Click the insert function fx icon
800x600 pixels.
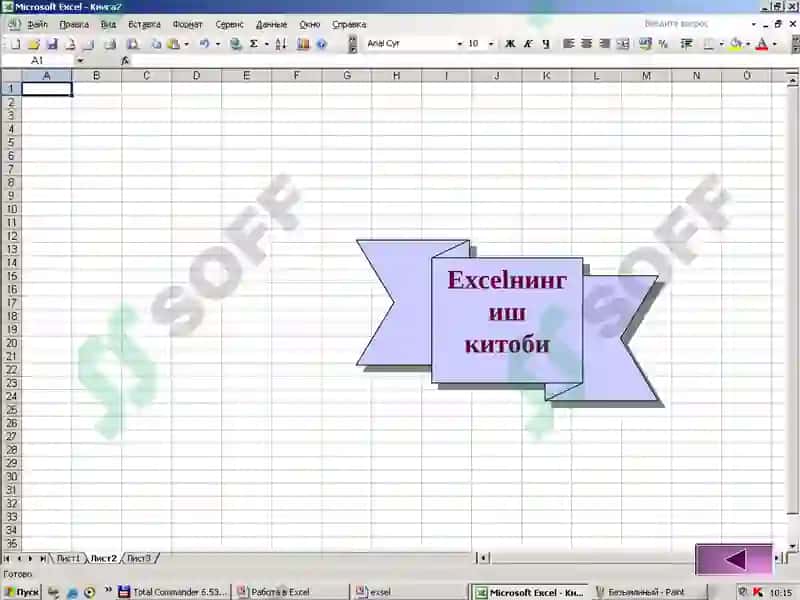(x=125, y=61)
